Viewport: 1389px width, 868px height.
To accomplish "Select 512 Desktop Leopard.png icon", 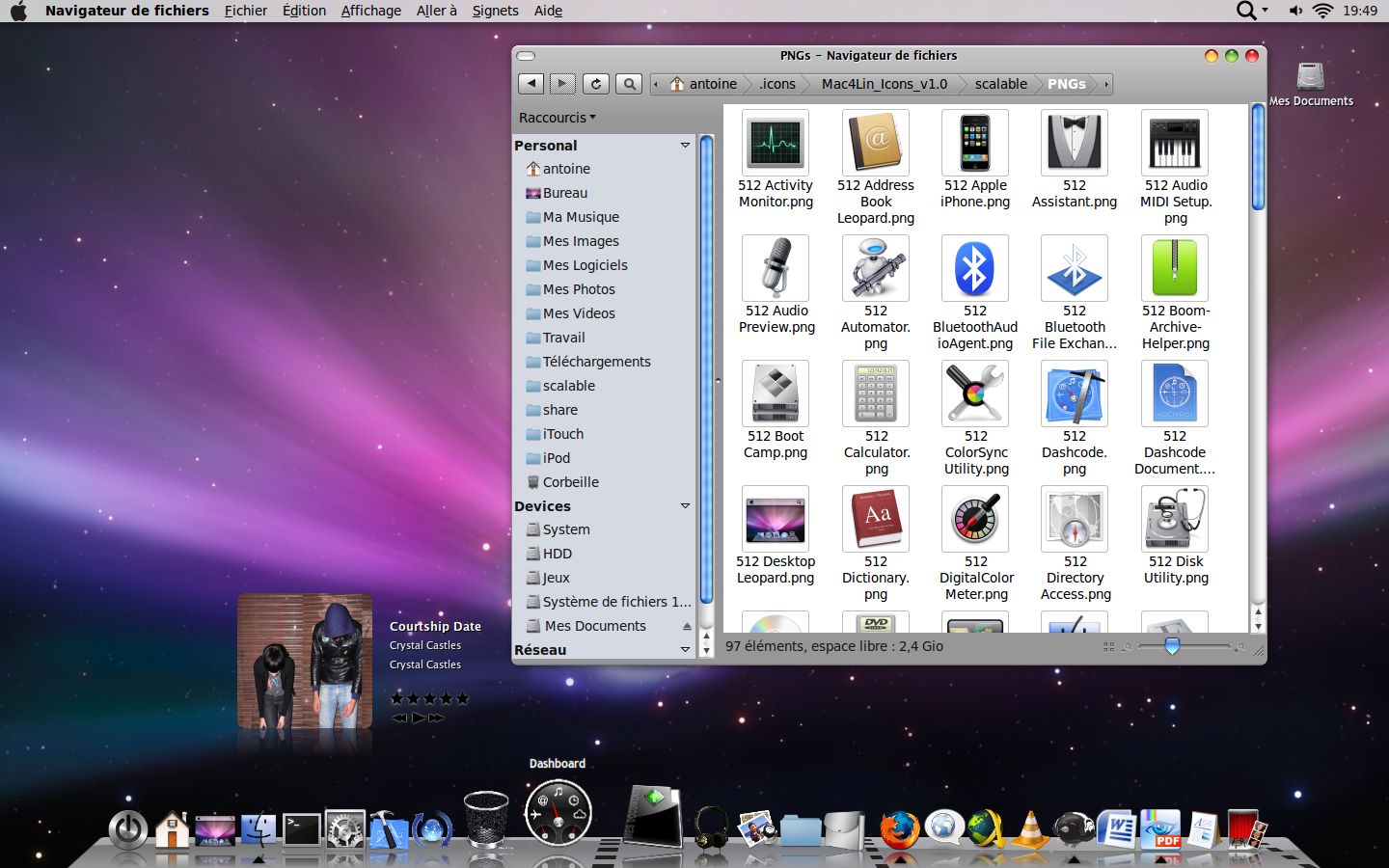I will (776, 519).
